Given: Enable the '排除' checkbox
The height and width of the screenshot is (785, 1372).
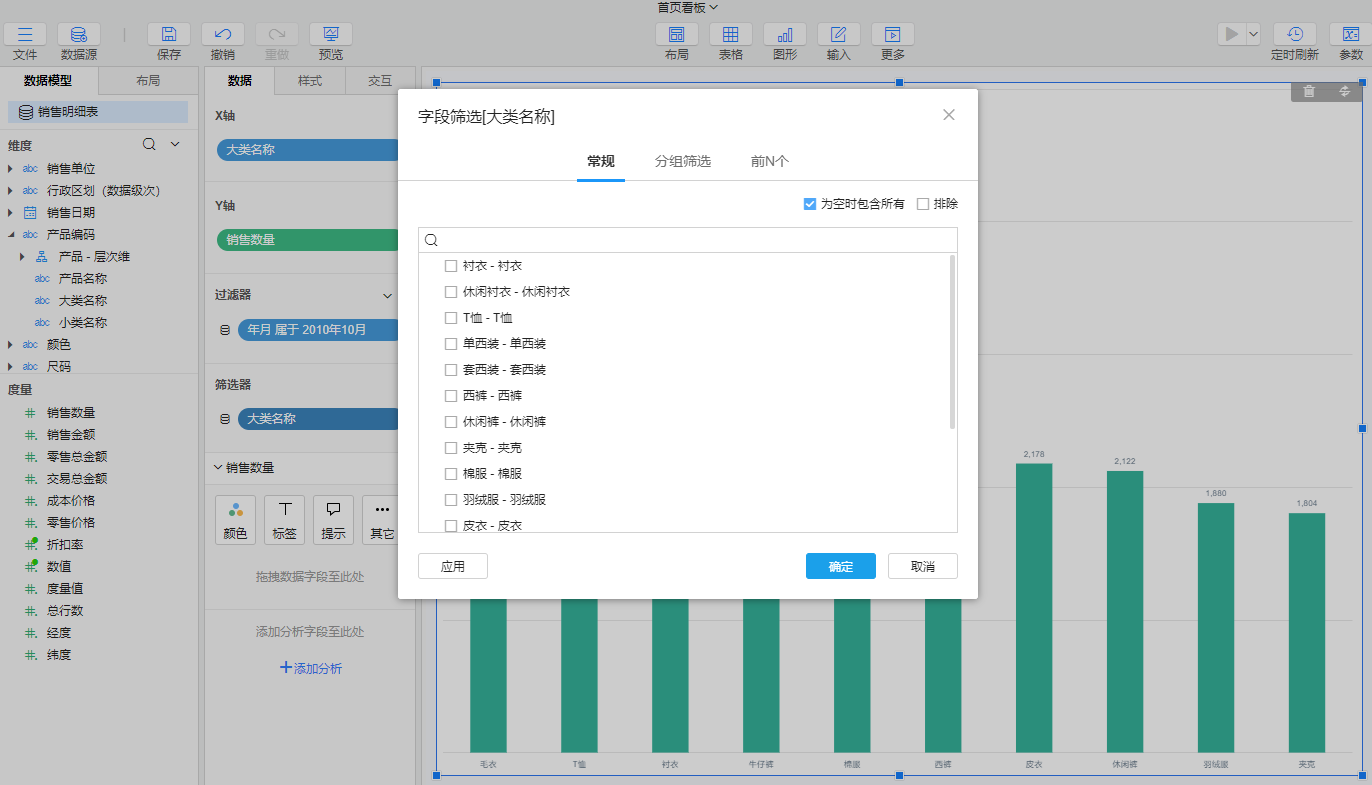Looking at the screenshot, I should click(x=923, y=204).
